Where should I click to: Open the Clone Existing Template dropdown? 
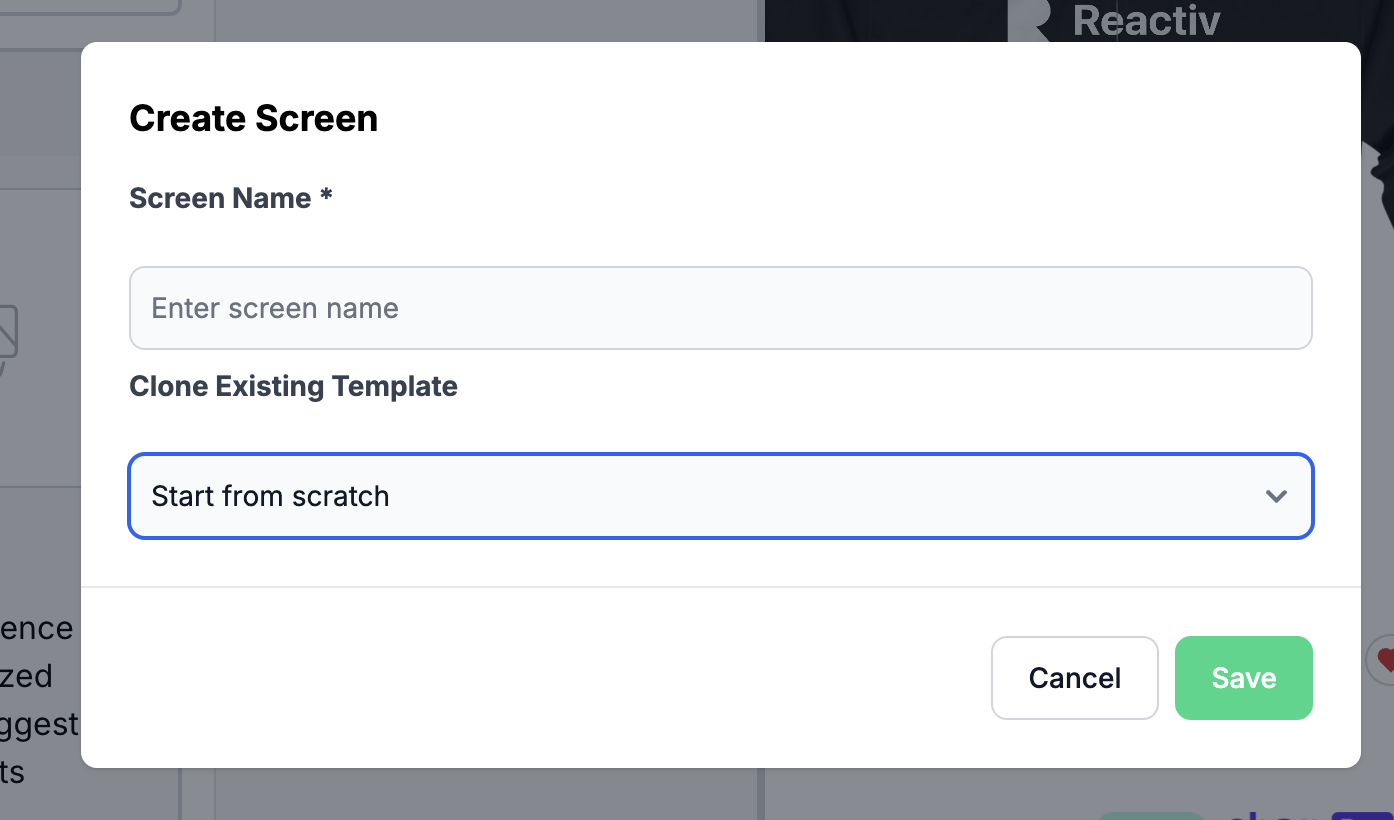tap(720, 496)
